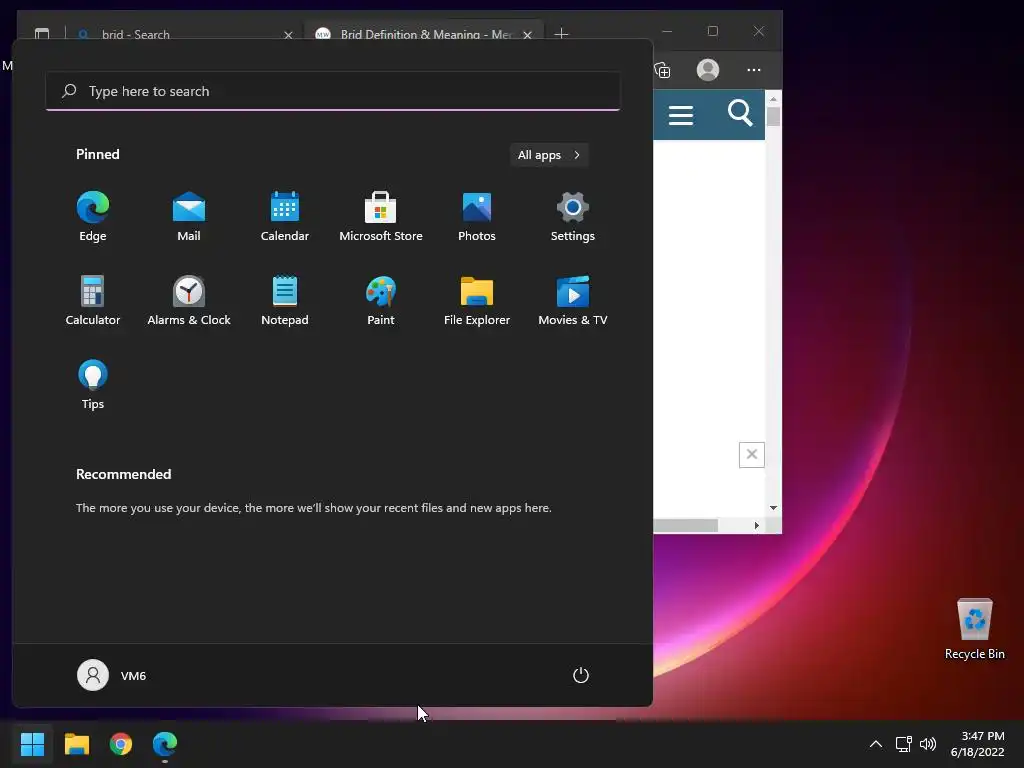Expand the All apps list
1024x768 pixels.
549,155
